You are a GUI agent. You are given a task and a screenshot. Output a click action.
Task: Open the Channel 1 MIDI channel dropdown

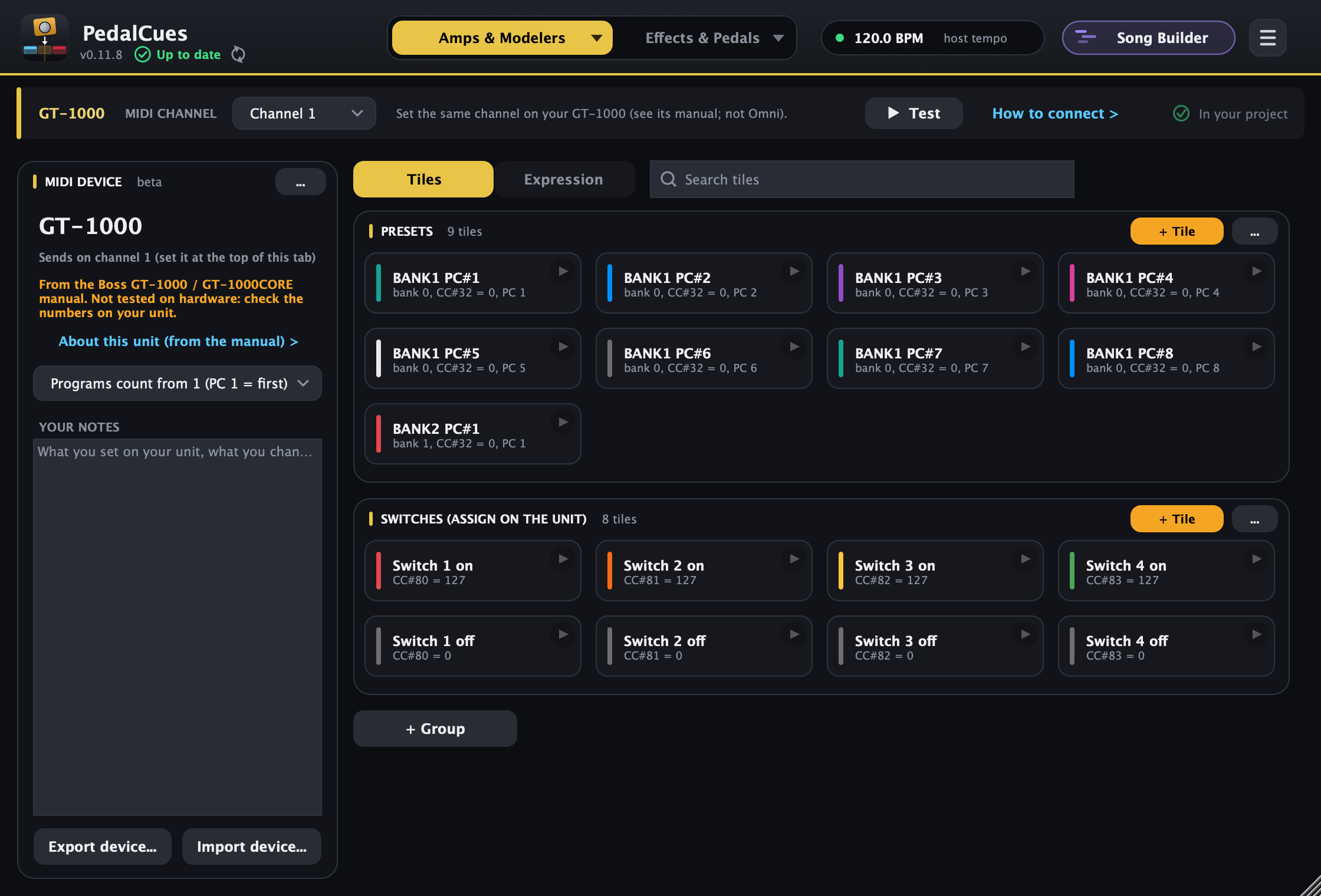pos(304,113)
